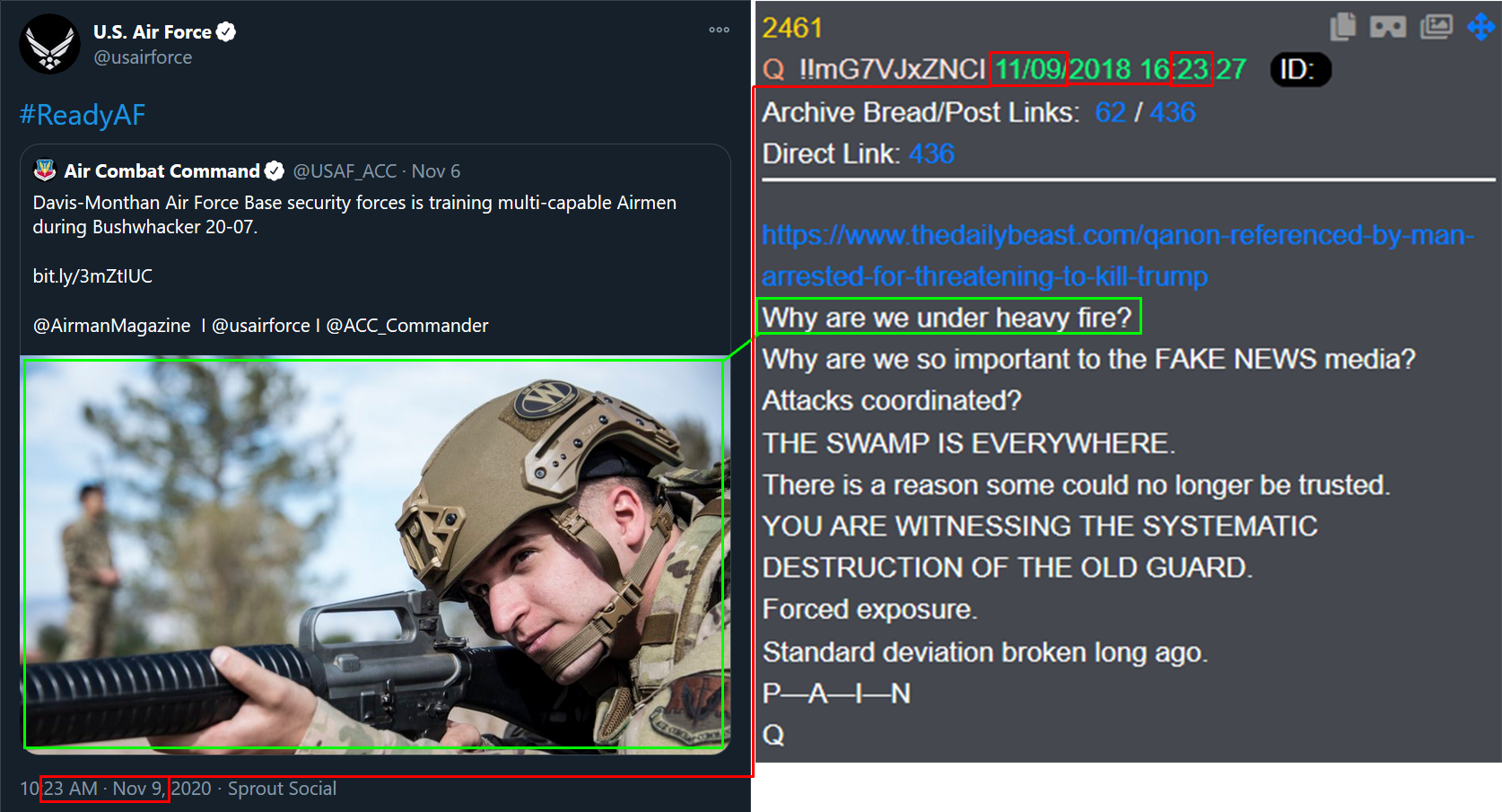Click the blue move arrows icon

coord(1480,27)
